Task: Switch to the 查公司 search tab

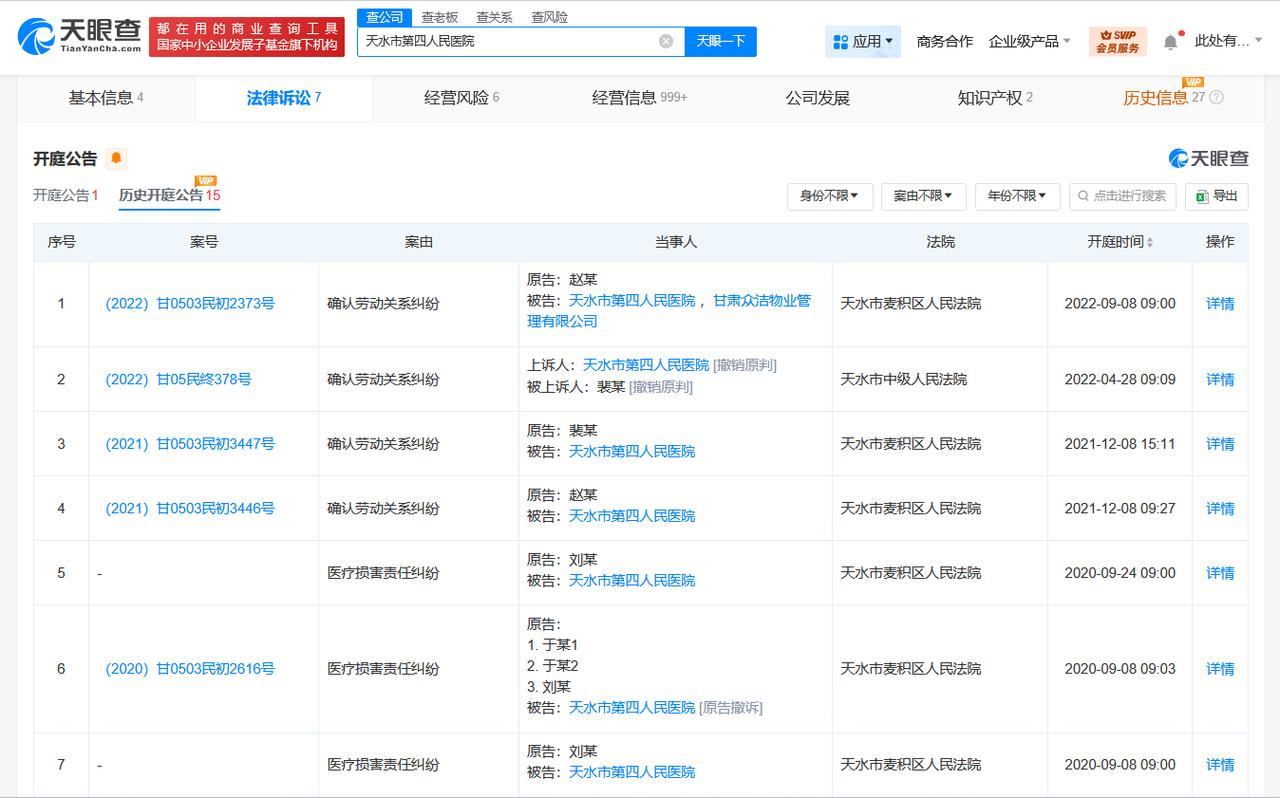Action: pos(384,17)
